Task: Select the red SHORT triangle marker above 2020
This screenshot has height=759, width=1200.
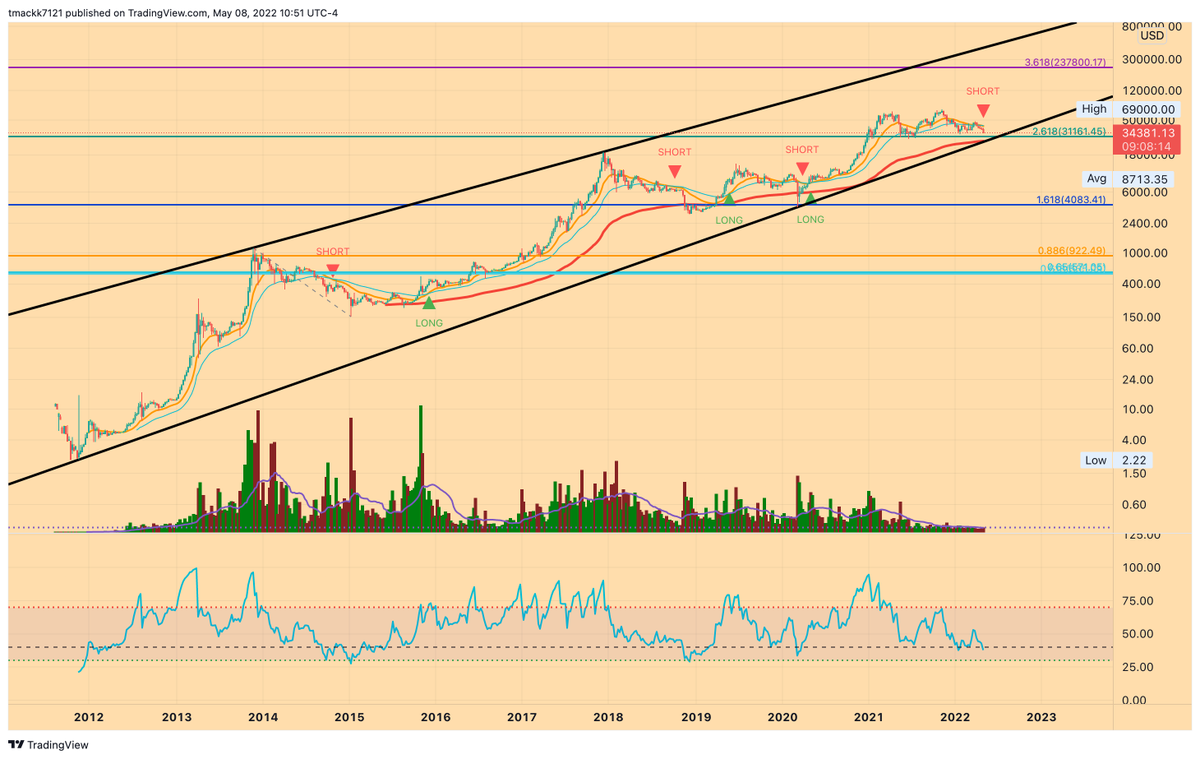Action: (802, 169)
